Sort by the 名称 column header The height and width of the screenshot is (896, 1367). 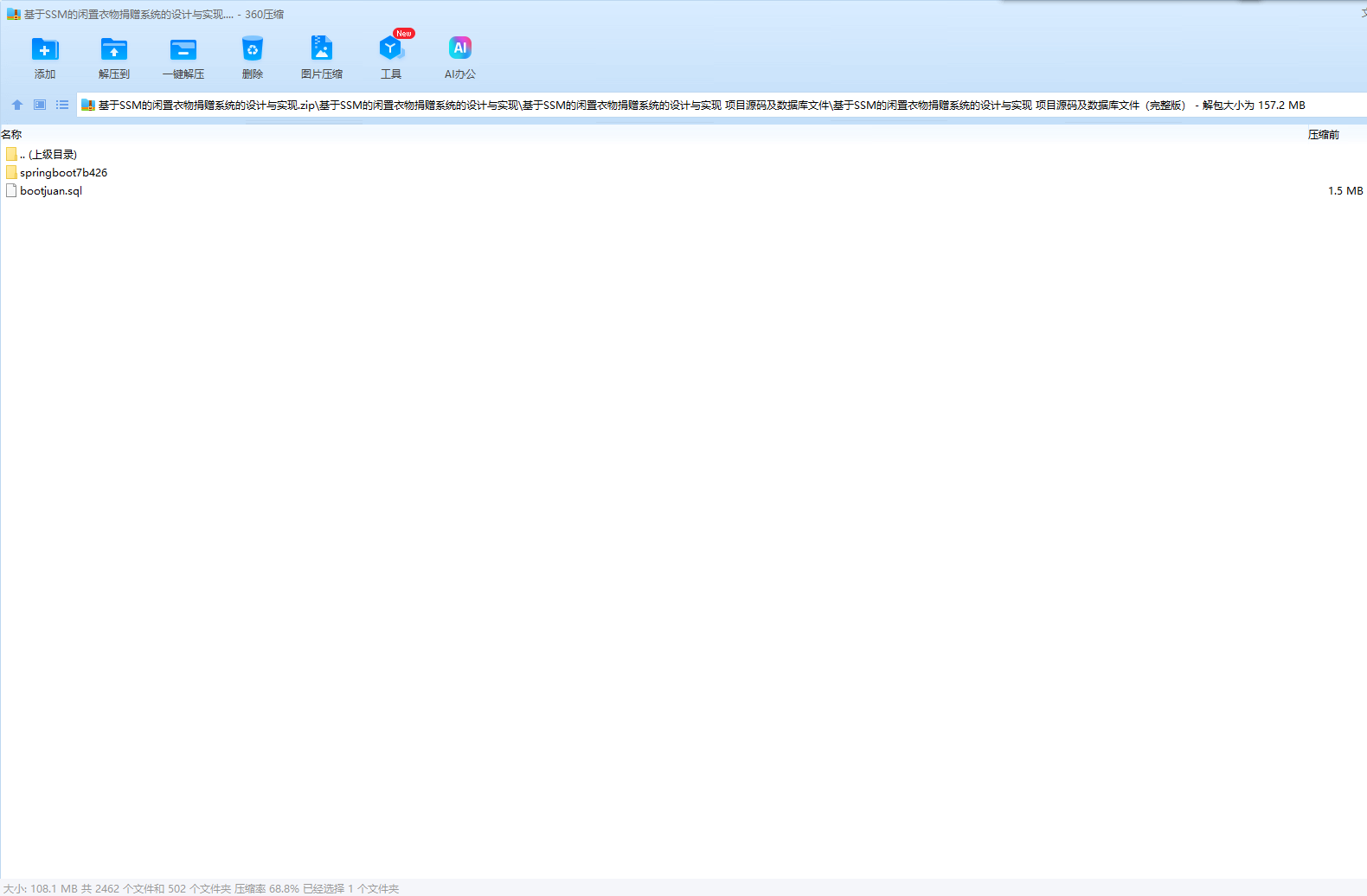click(x=11, y=135)
